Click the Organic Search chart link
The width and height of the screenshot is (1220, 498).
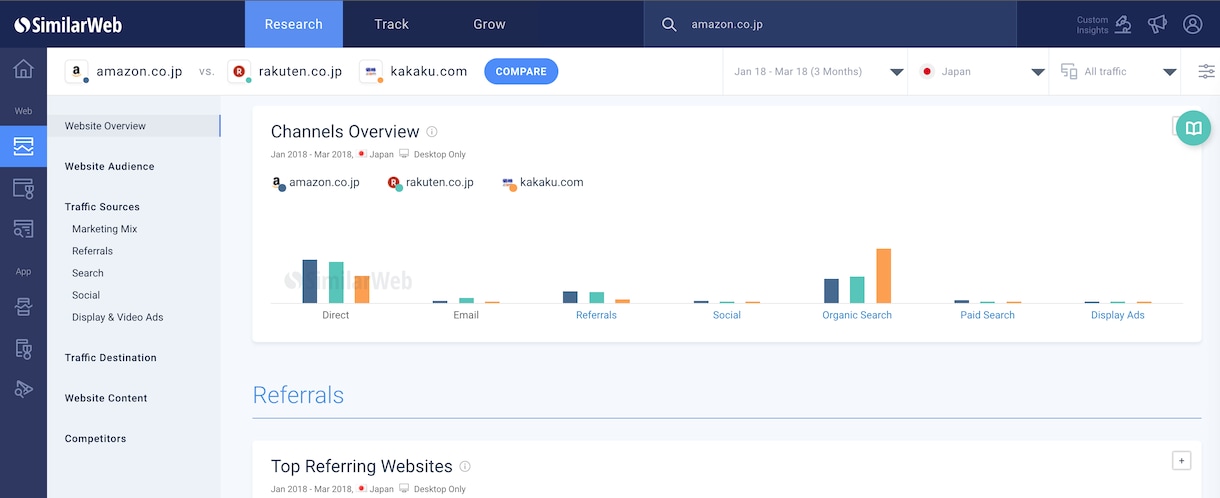857,315
